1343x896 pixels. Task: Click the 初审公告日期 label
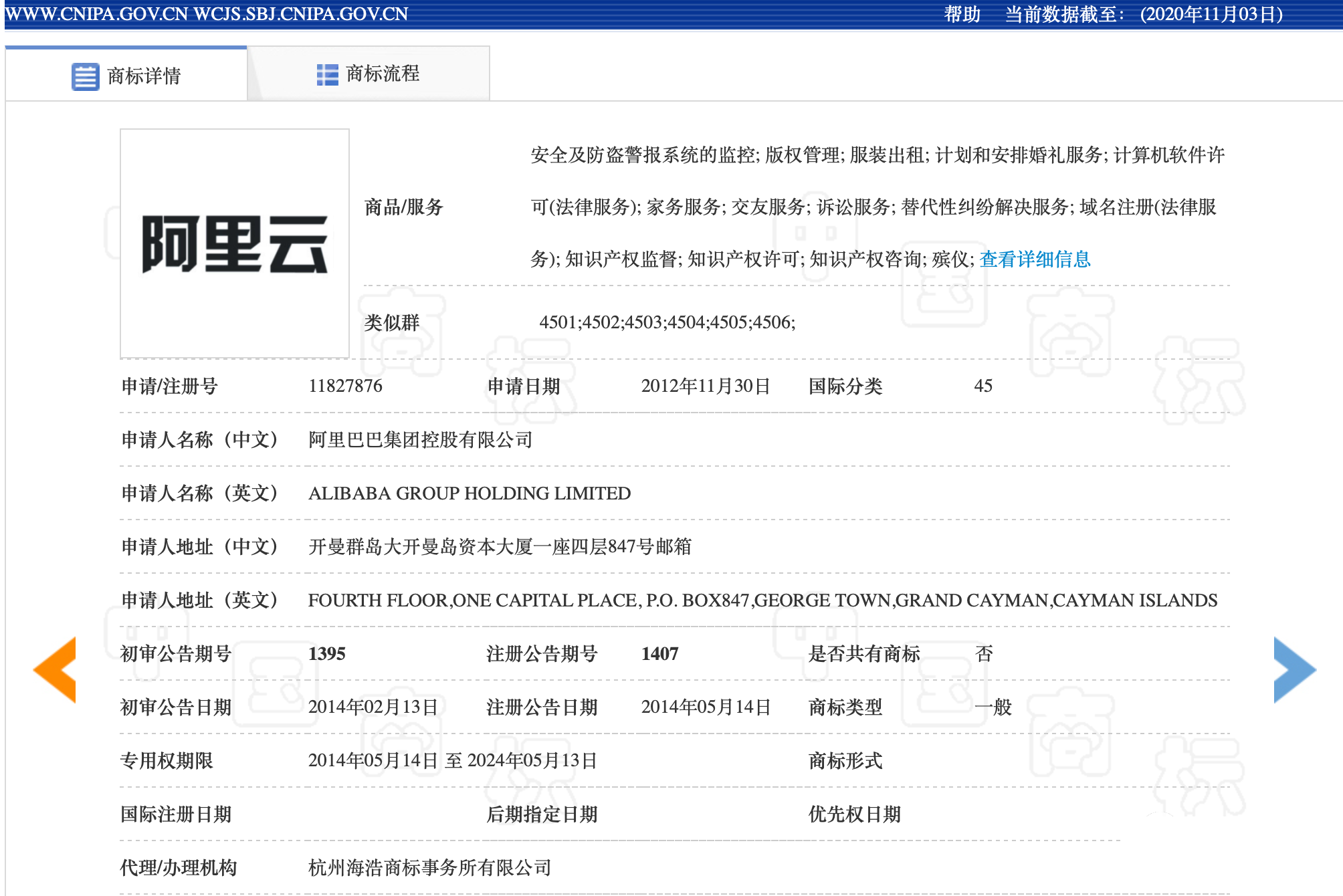click(176, 707)
